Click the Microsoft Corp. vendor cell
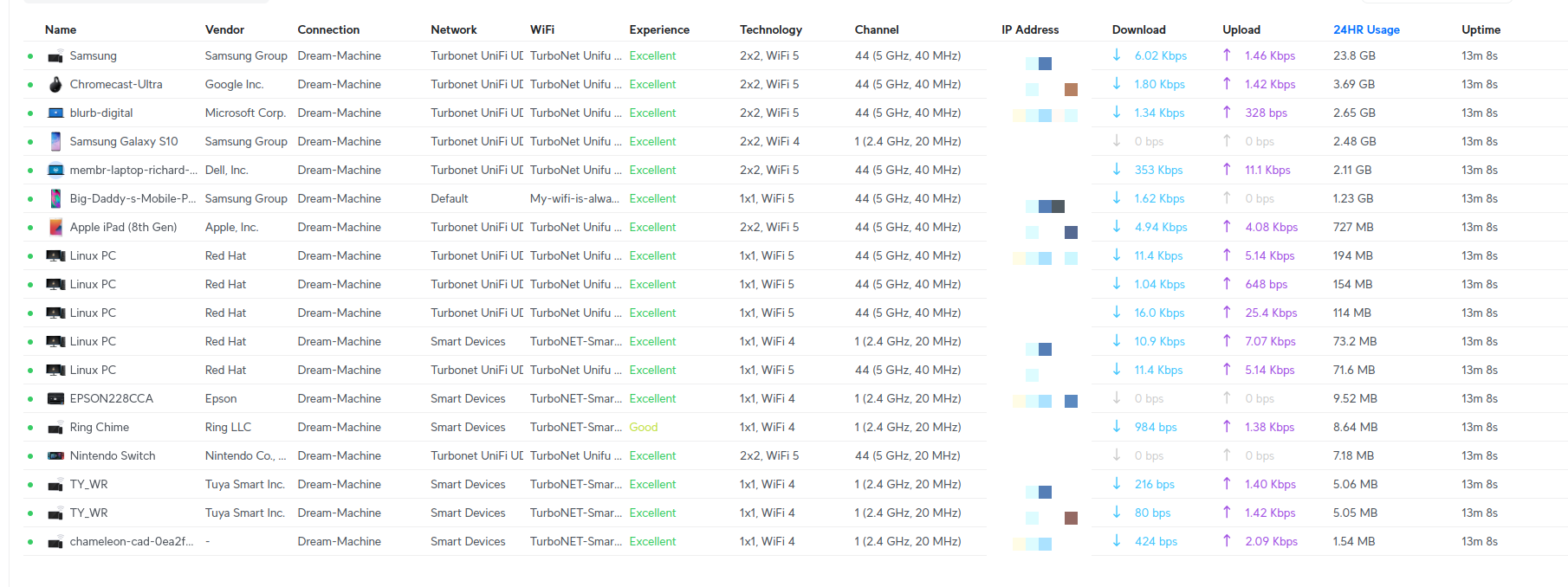The width and height of the screenshot is (1568, 587). pos(245,113)
